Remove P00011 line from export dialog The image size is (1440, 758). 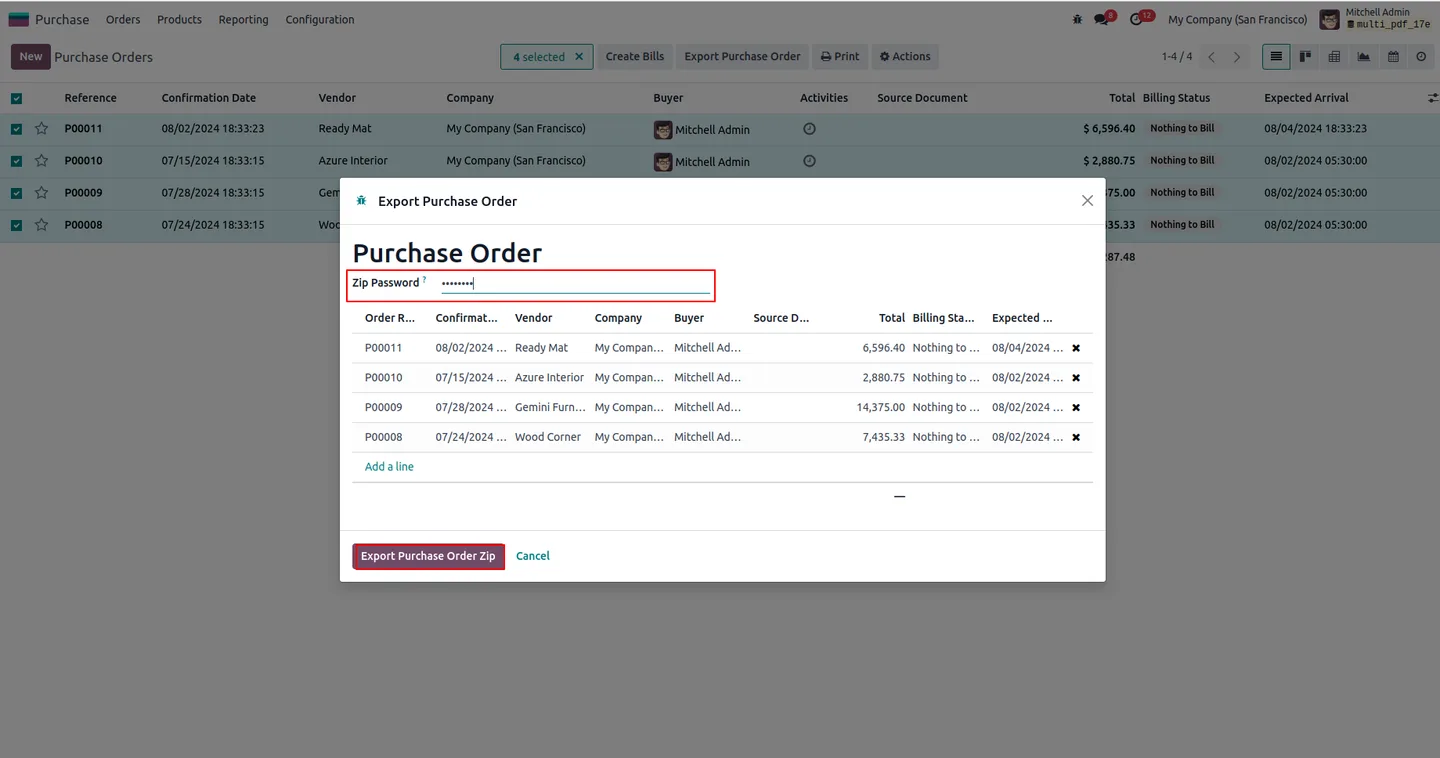pyautogui.click(x=1076, y=348)
